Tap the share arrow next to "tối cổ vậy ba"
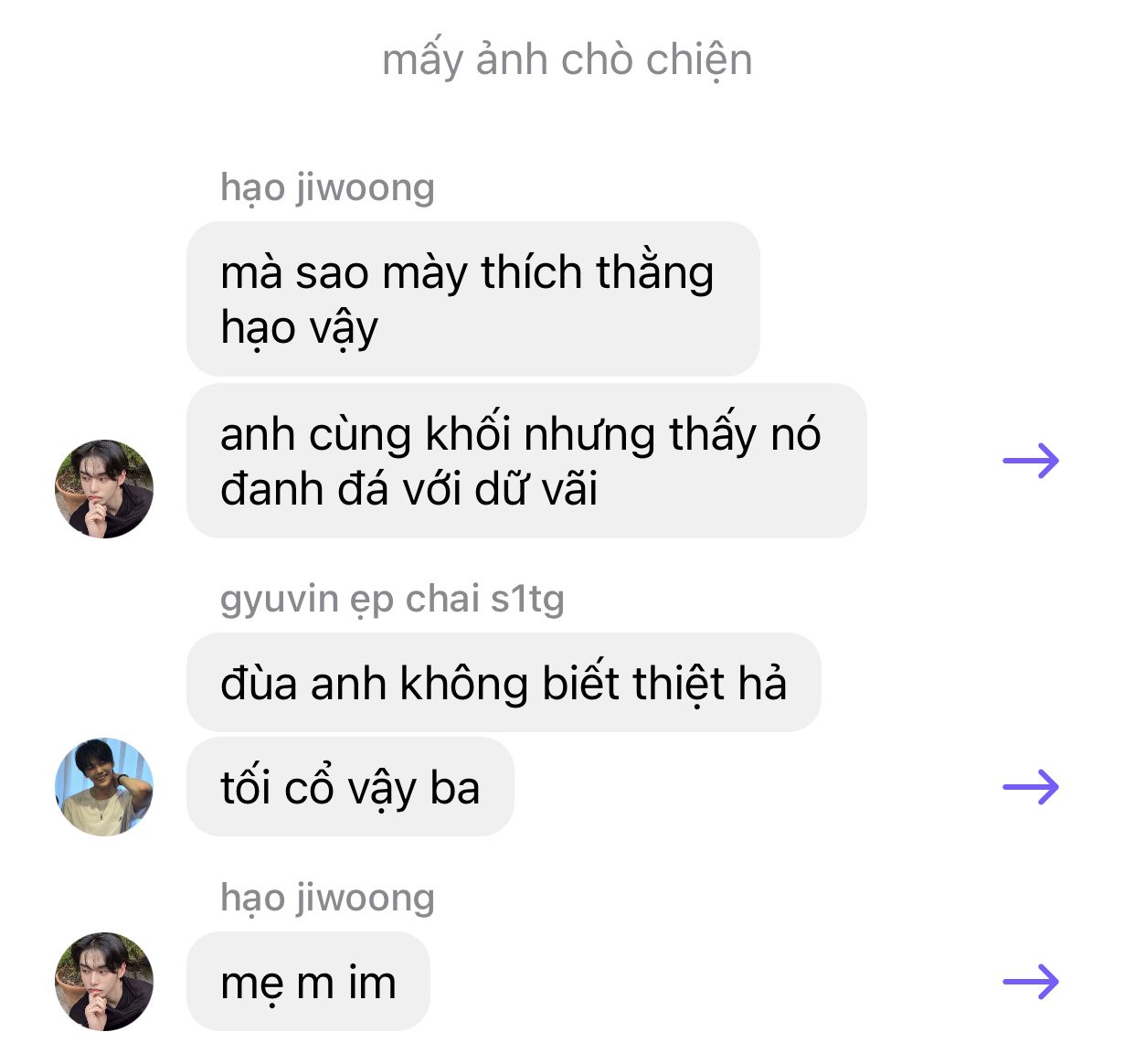 (x=1031, y=786)
